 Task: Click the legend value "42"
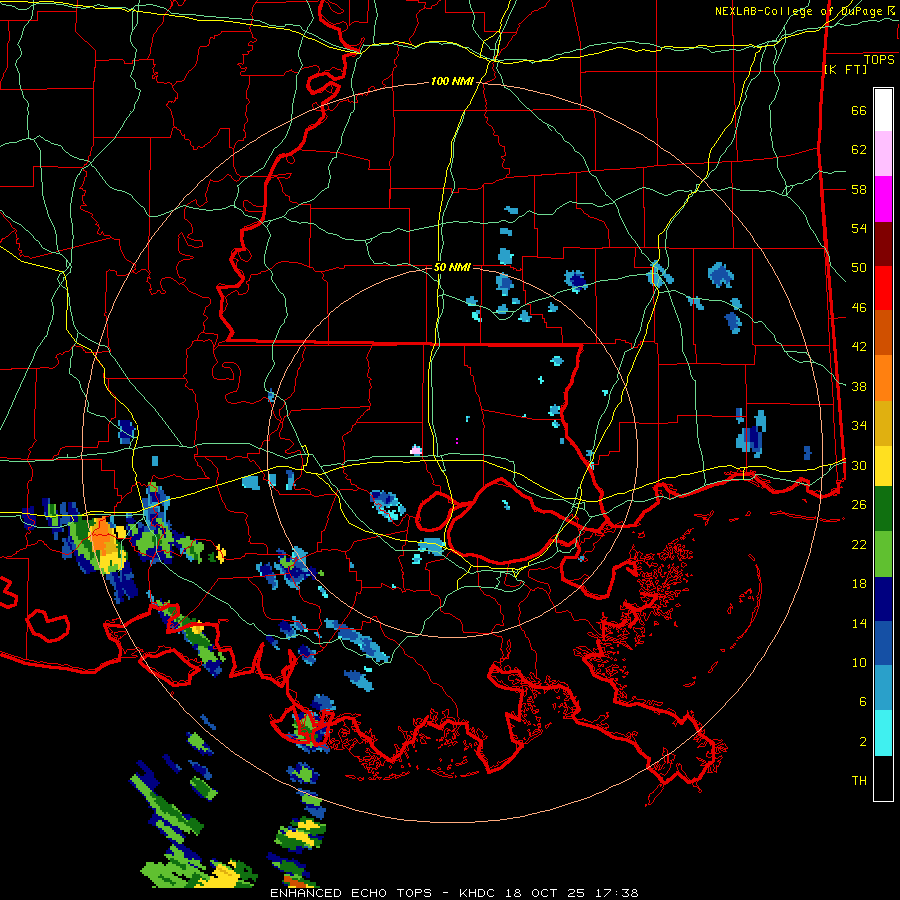(859, 347)
